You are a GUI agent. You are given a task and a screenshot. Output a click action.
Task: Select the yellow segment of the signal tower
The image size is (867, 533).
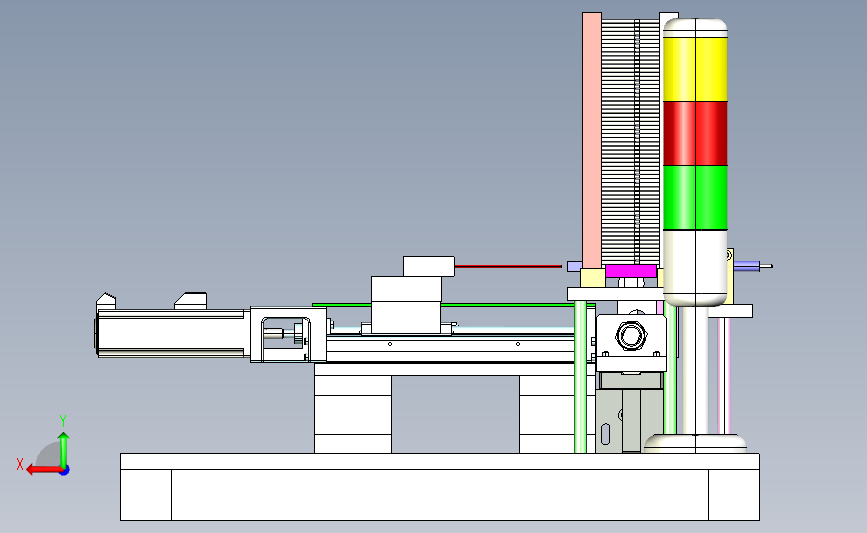(695, 69)
